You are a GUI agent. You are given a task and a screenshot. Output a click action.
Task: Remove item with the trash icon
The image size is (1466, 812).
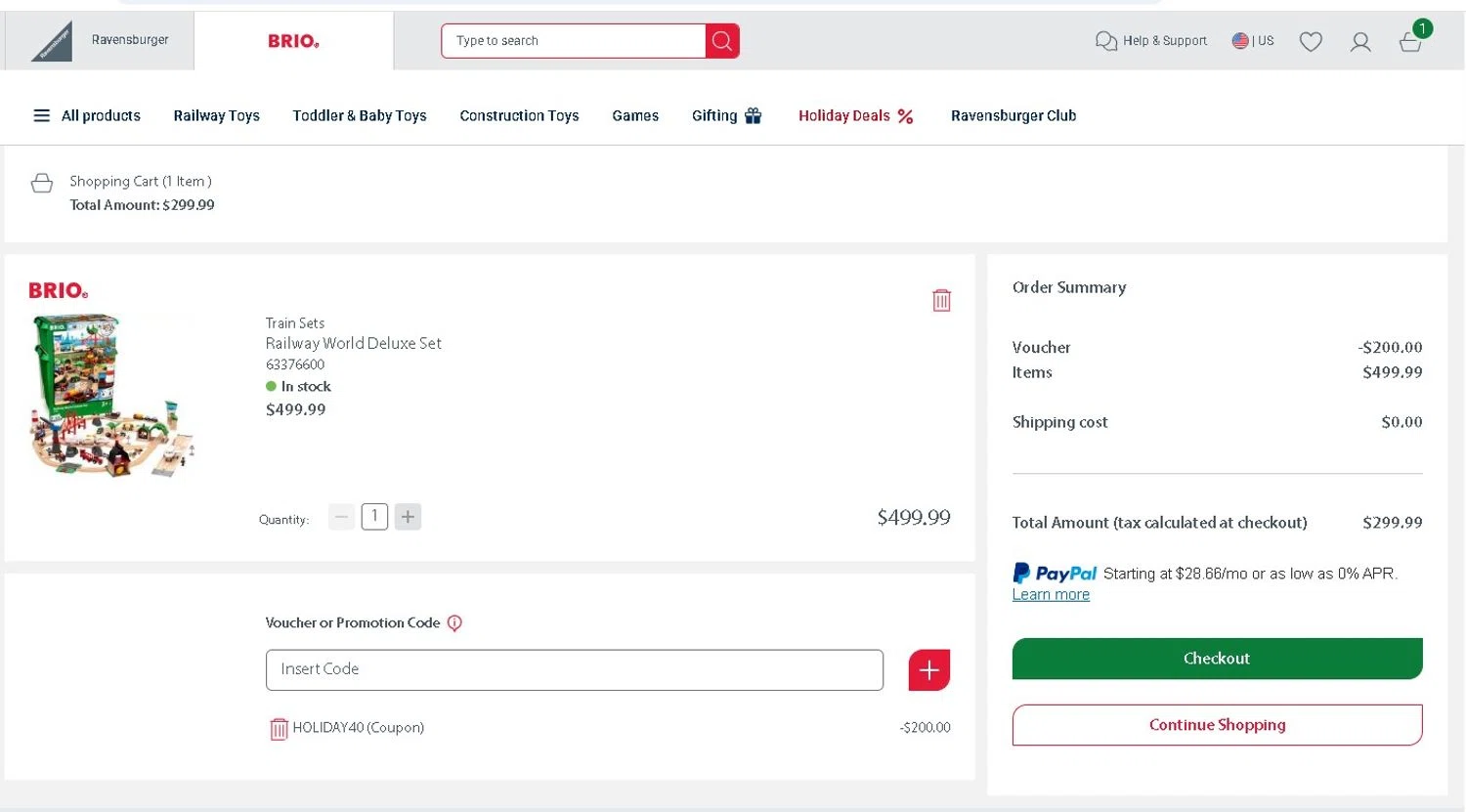[941, 300]
